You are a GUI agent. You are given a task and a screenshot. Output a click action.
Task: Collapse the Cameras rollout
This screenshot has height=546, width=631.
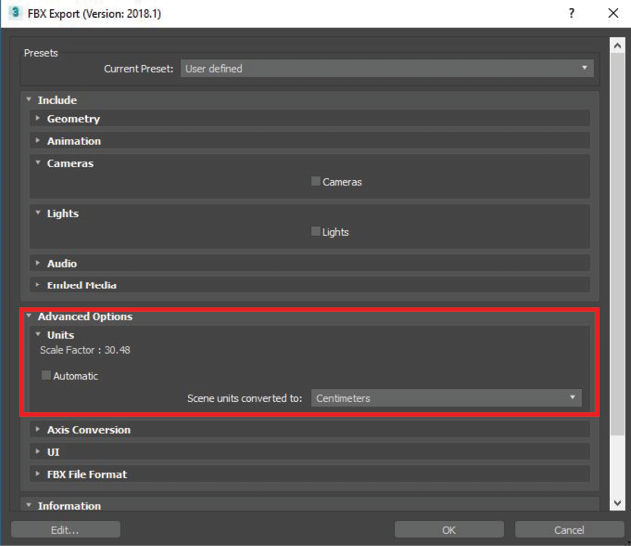[38, 163]
